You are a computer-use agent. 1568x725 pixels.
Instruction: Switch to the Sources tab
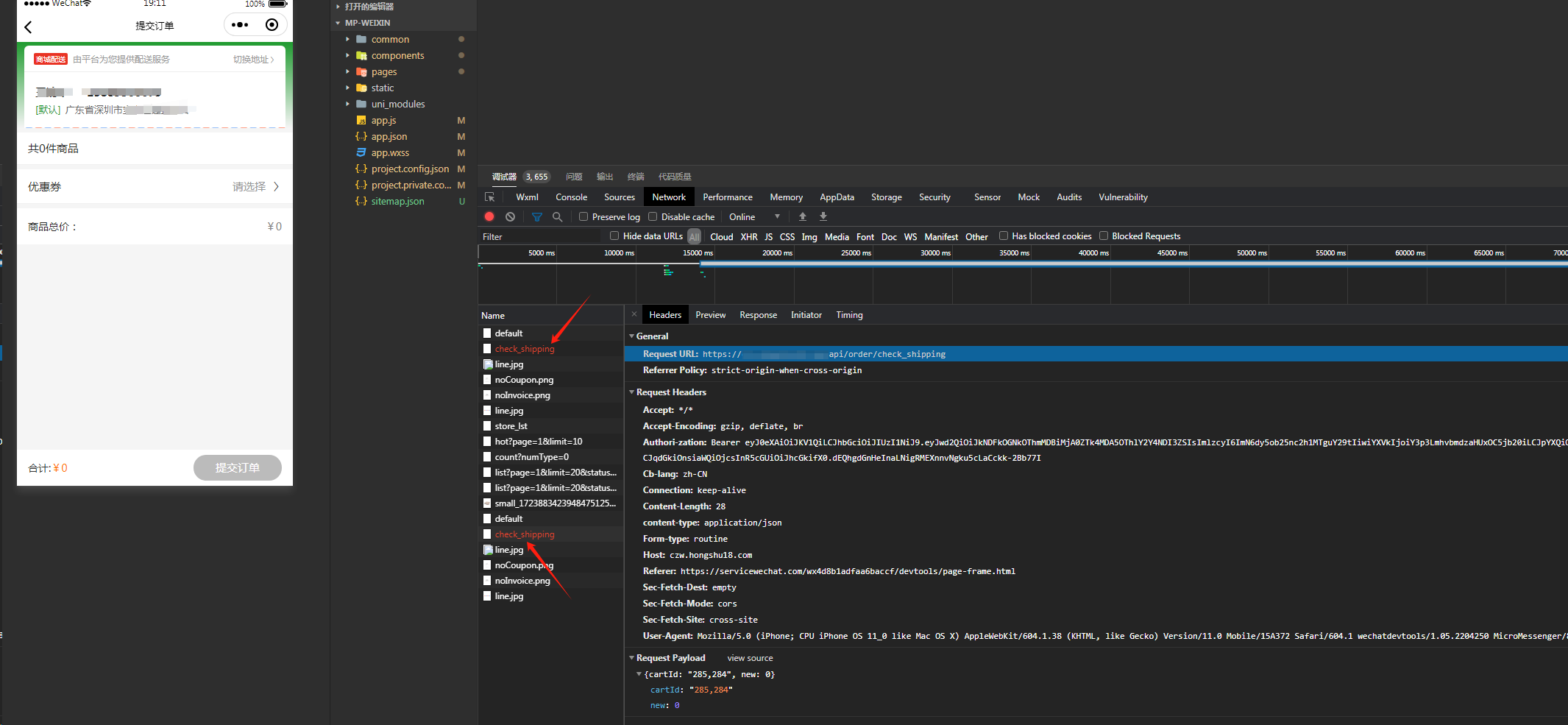(619, 197)
